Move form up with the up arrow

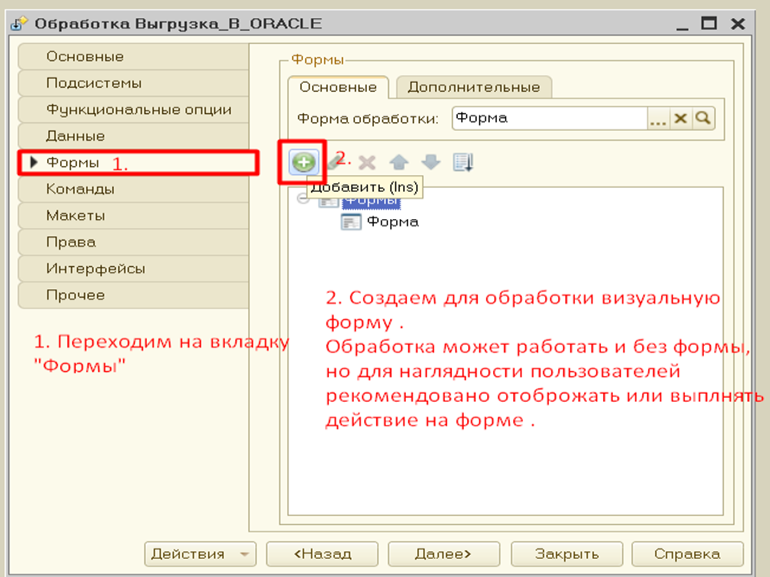pos(399,162)
